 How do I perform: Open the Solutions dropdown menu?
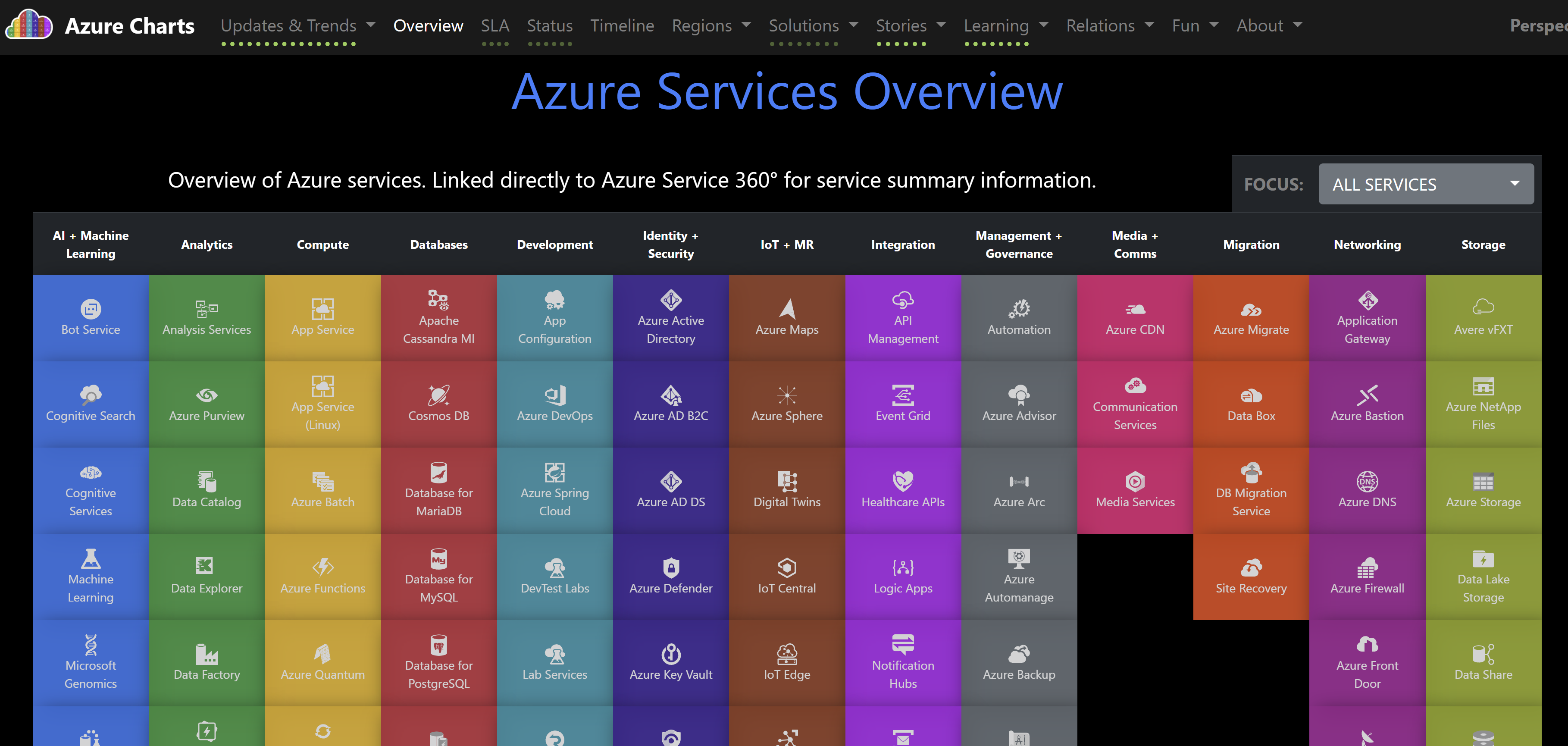coord(813,25)
